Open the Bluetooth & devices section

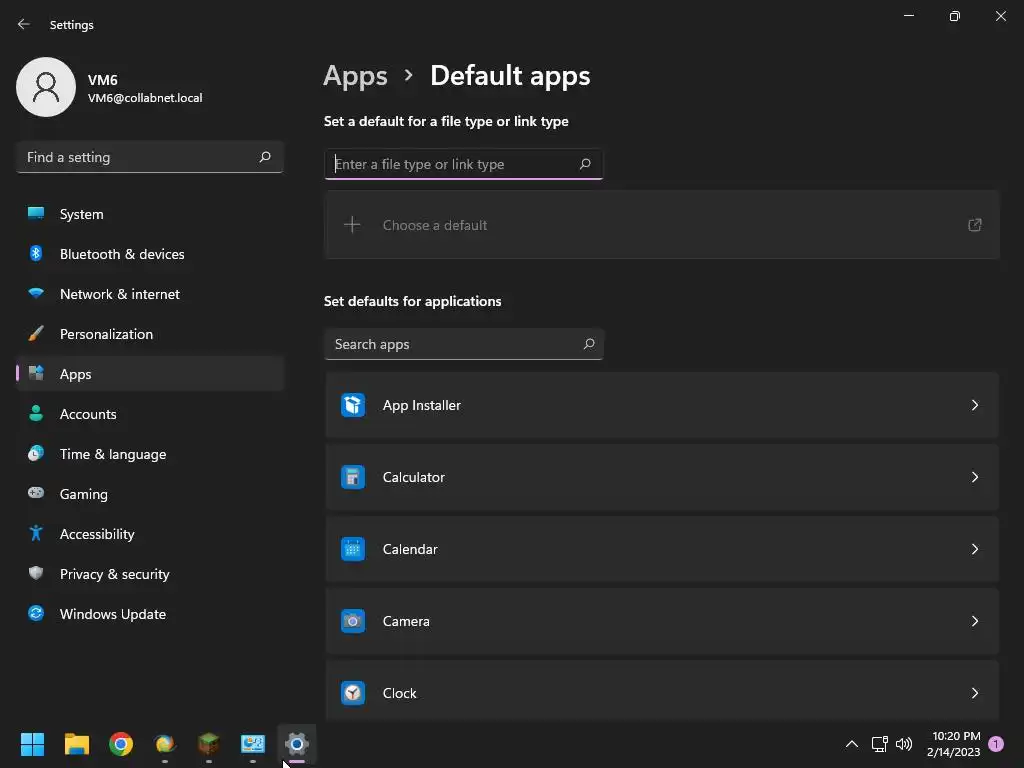[x=122, y=254]
